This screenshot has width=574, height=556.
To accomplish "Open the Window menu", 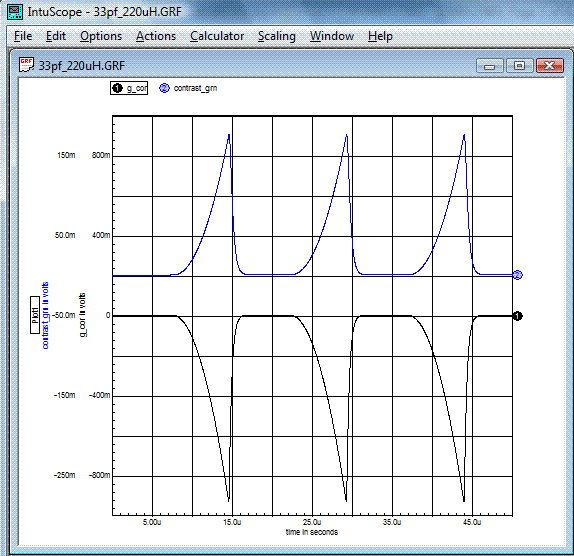I will 332,36.
